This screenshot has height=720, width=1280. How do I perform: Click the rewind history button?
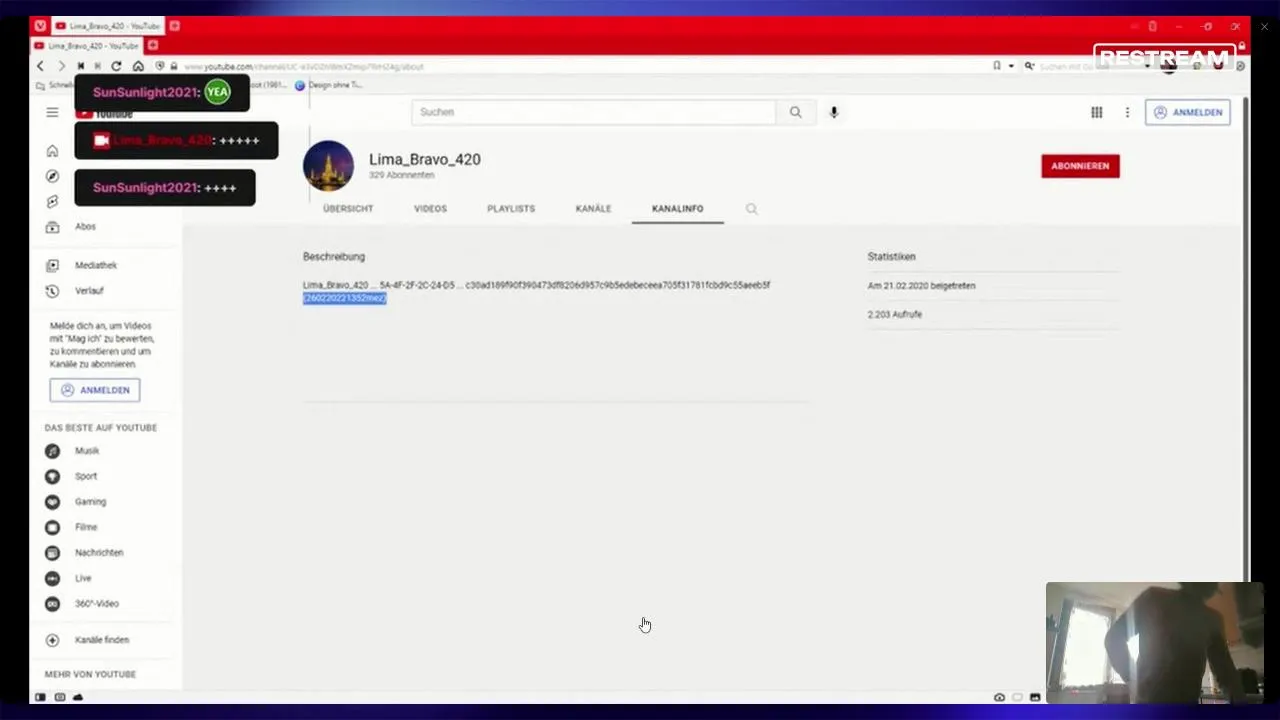click(80, 66)
